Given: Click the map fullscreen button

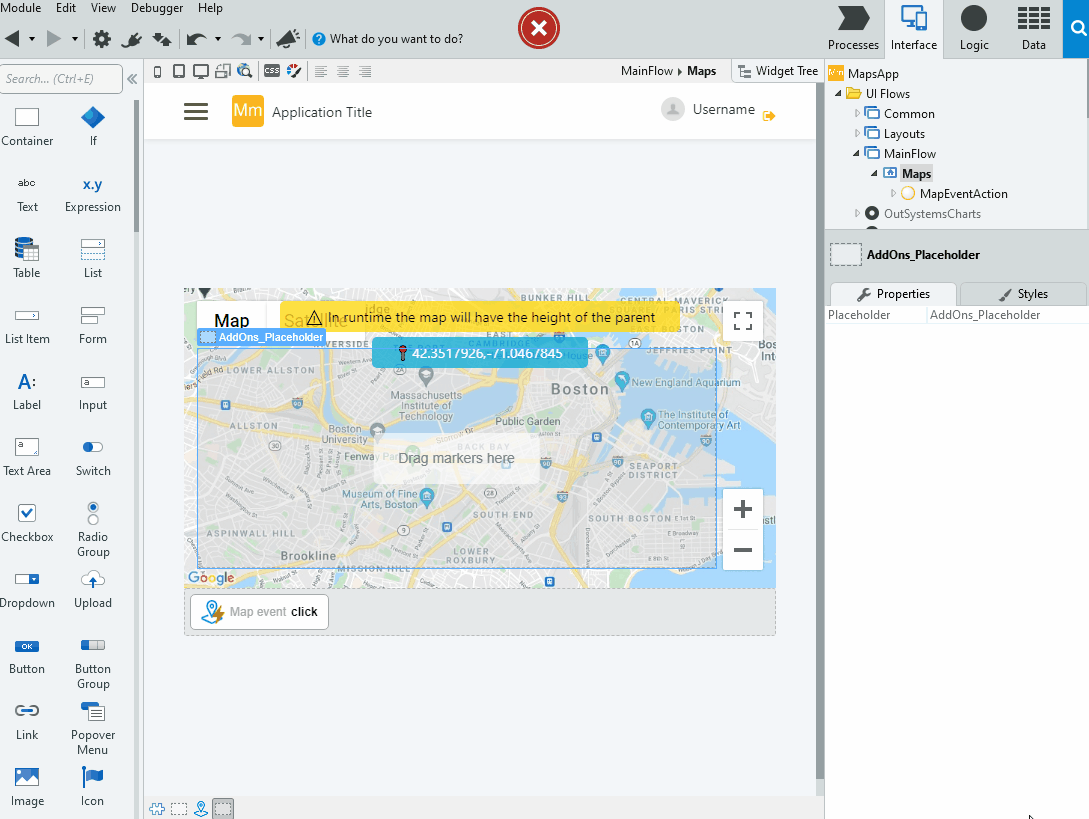Looking at the screenshot, I should [x=742, y=321].
